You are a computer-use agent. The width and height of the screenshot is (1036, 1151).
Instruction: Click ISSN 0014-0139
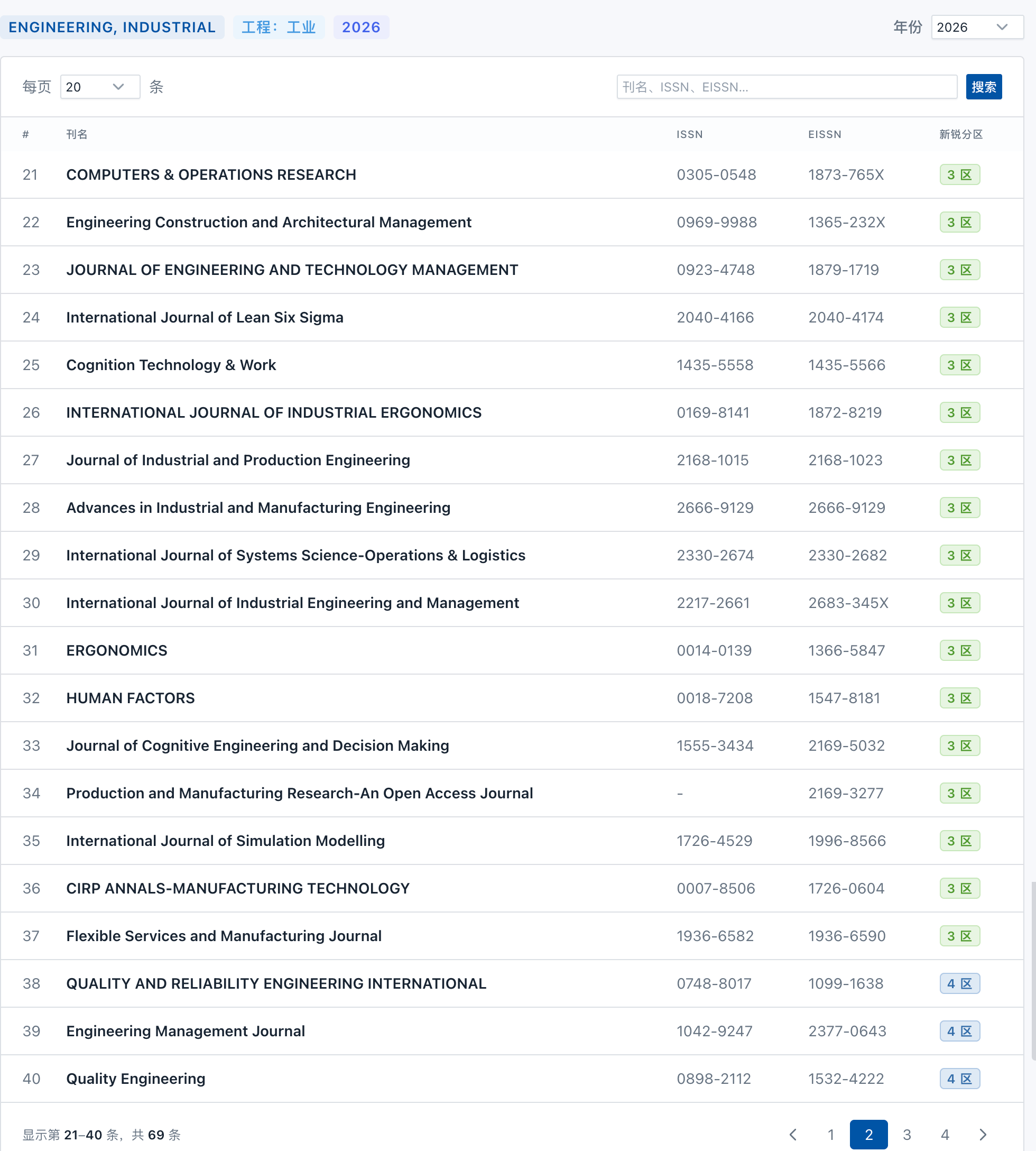point(714,651)
